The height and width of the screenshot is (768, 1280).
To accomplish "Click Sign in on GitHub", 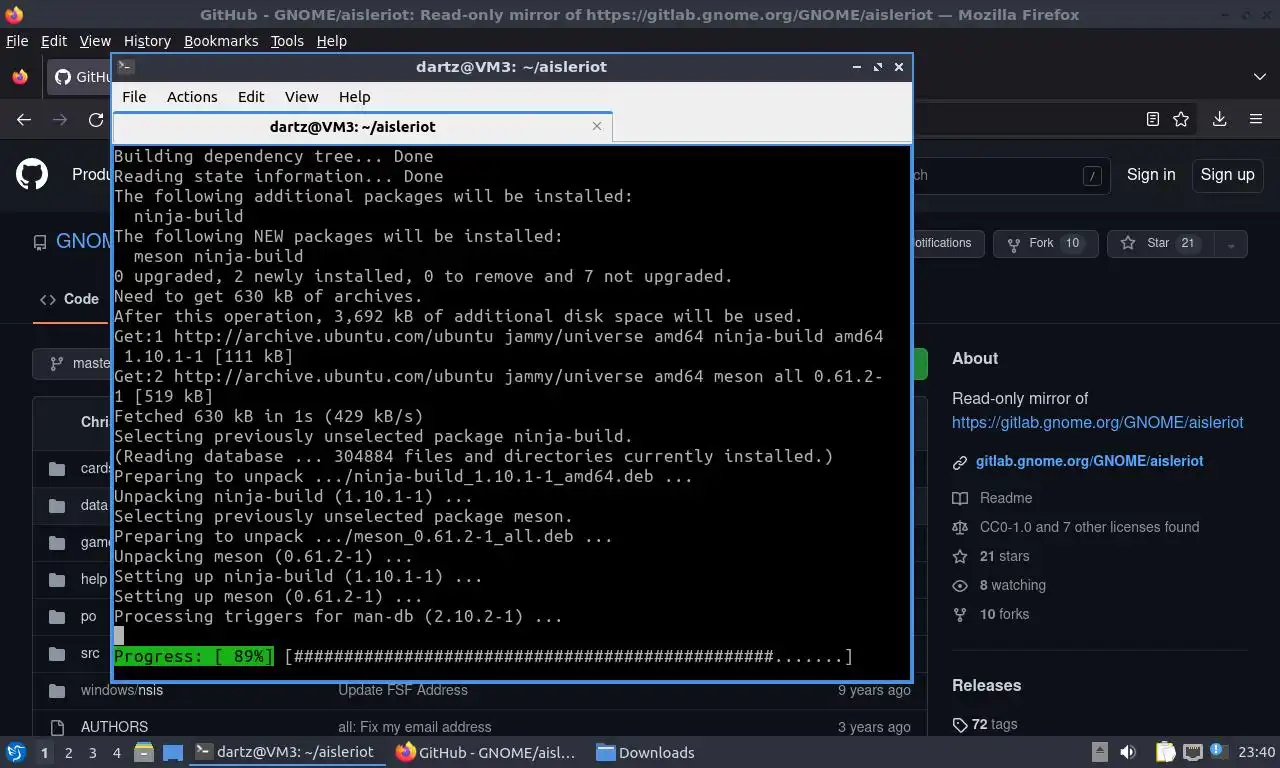I will point(1151,174).
